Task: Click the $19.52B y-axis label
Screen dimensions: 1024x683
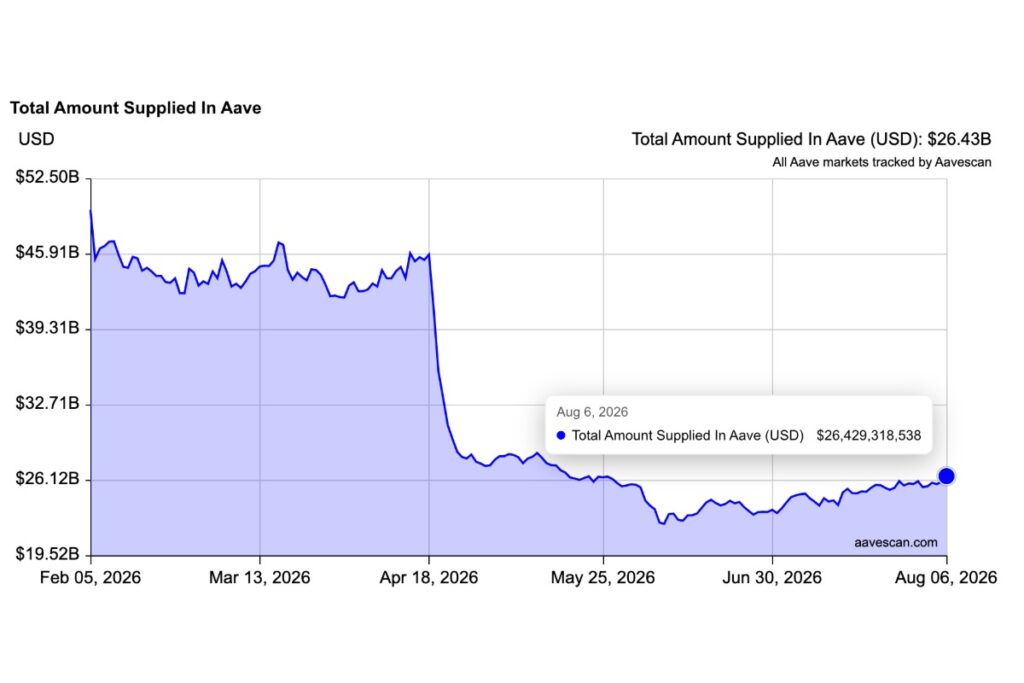Action: (48, 554)
